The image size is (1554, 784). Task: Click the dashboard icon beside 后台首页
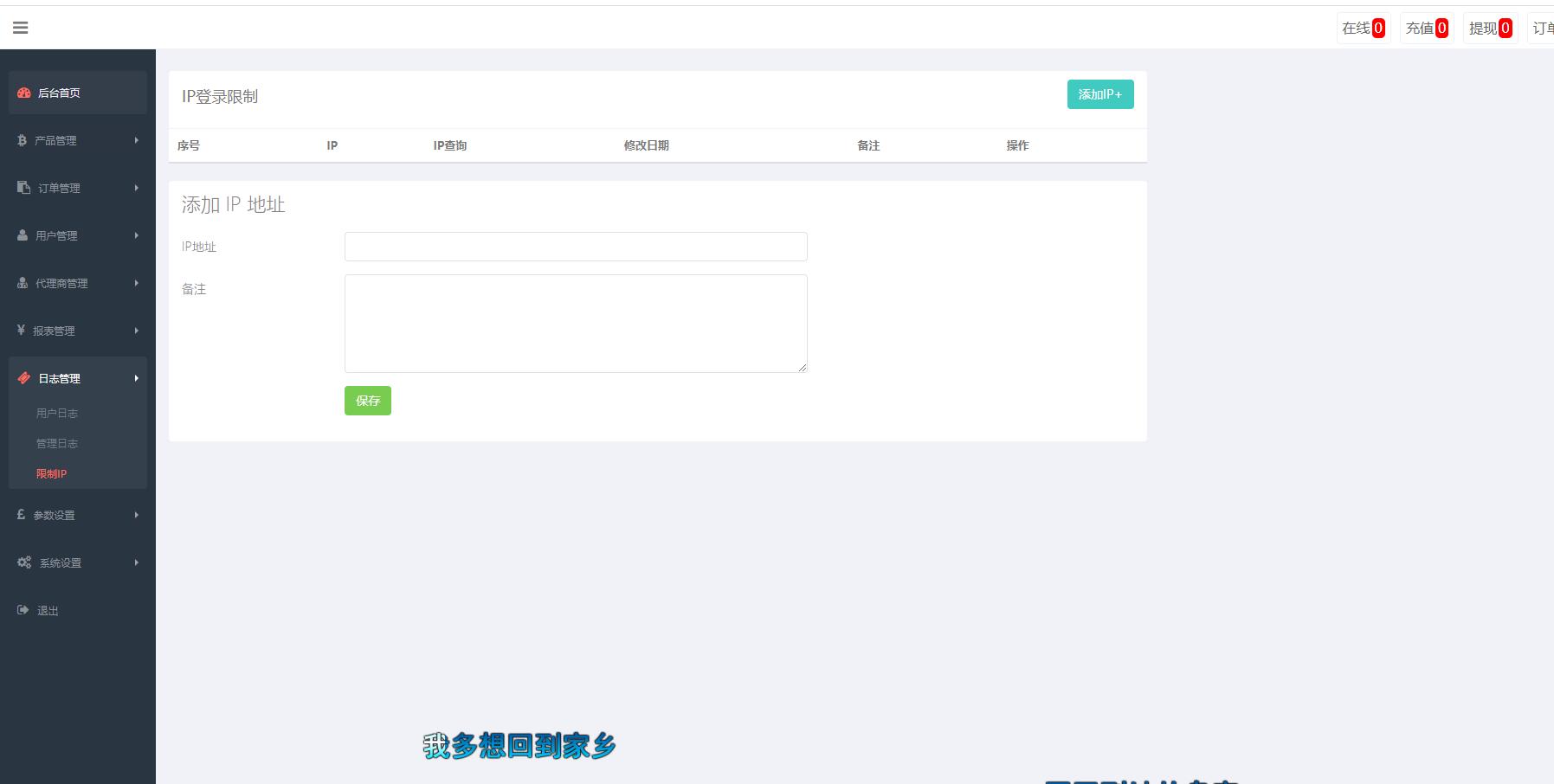pyautogui.click(x=24, y=93)
